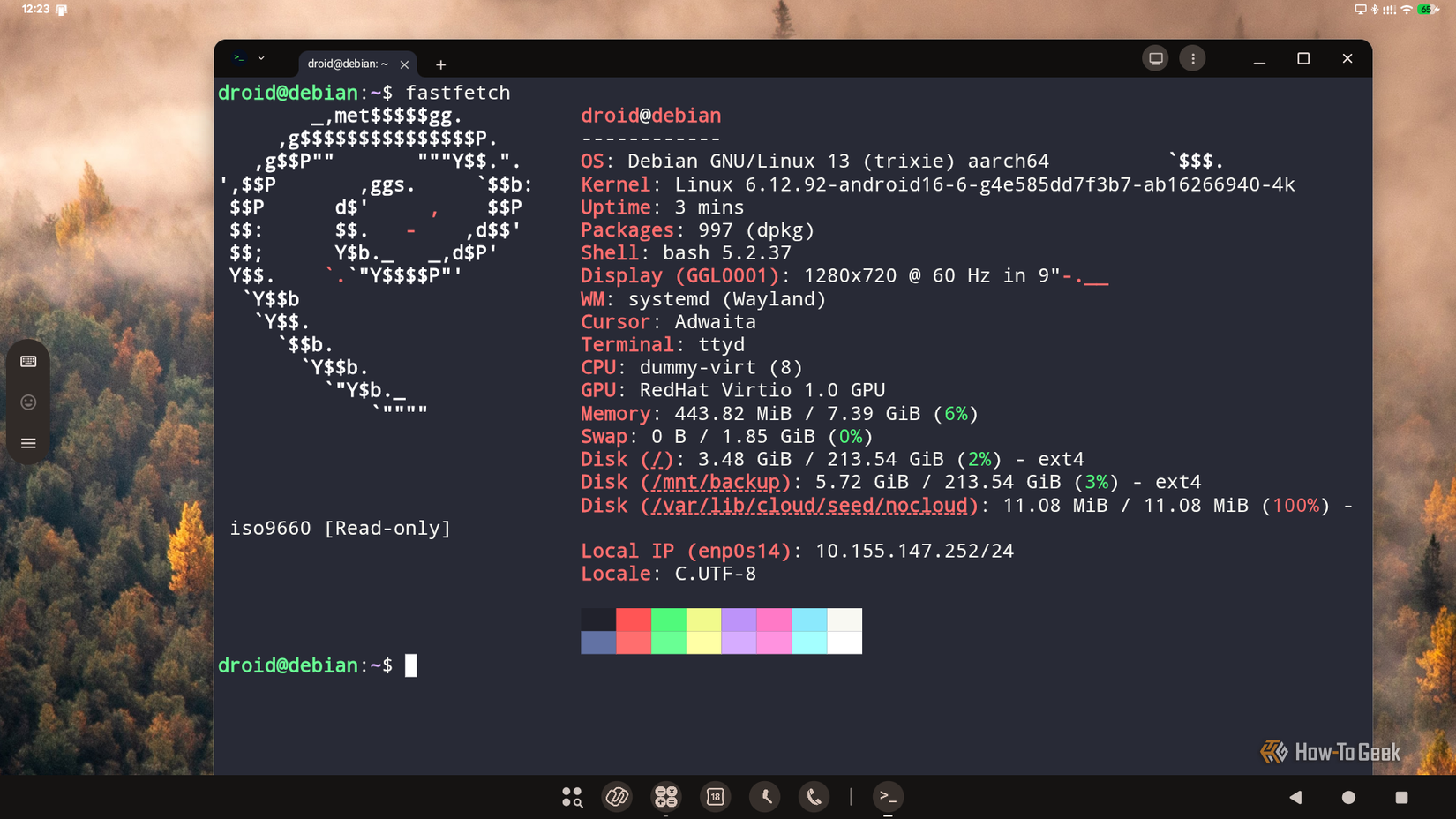The height and width of the screenshot is (819, 1456).
Task: Open the Calendar app showing 18
Action: [x=715, y=797]
